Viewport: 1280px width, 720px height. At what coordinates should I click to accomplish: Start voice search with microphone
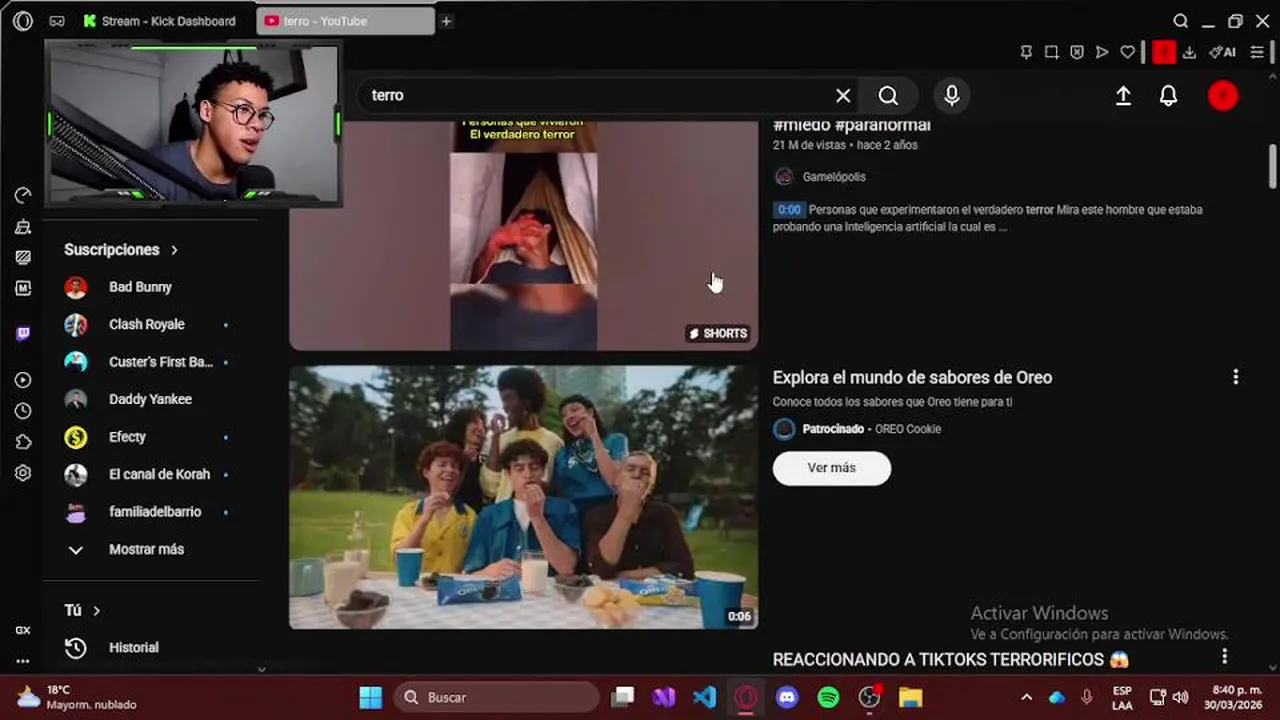pyautogui.click(x=952, y=95)
